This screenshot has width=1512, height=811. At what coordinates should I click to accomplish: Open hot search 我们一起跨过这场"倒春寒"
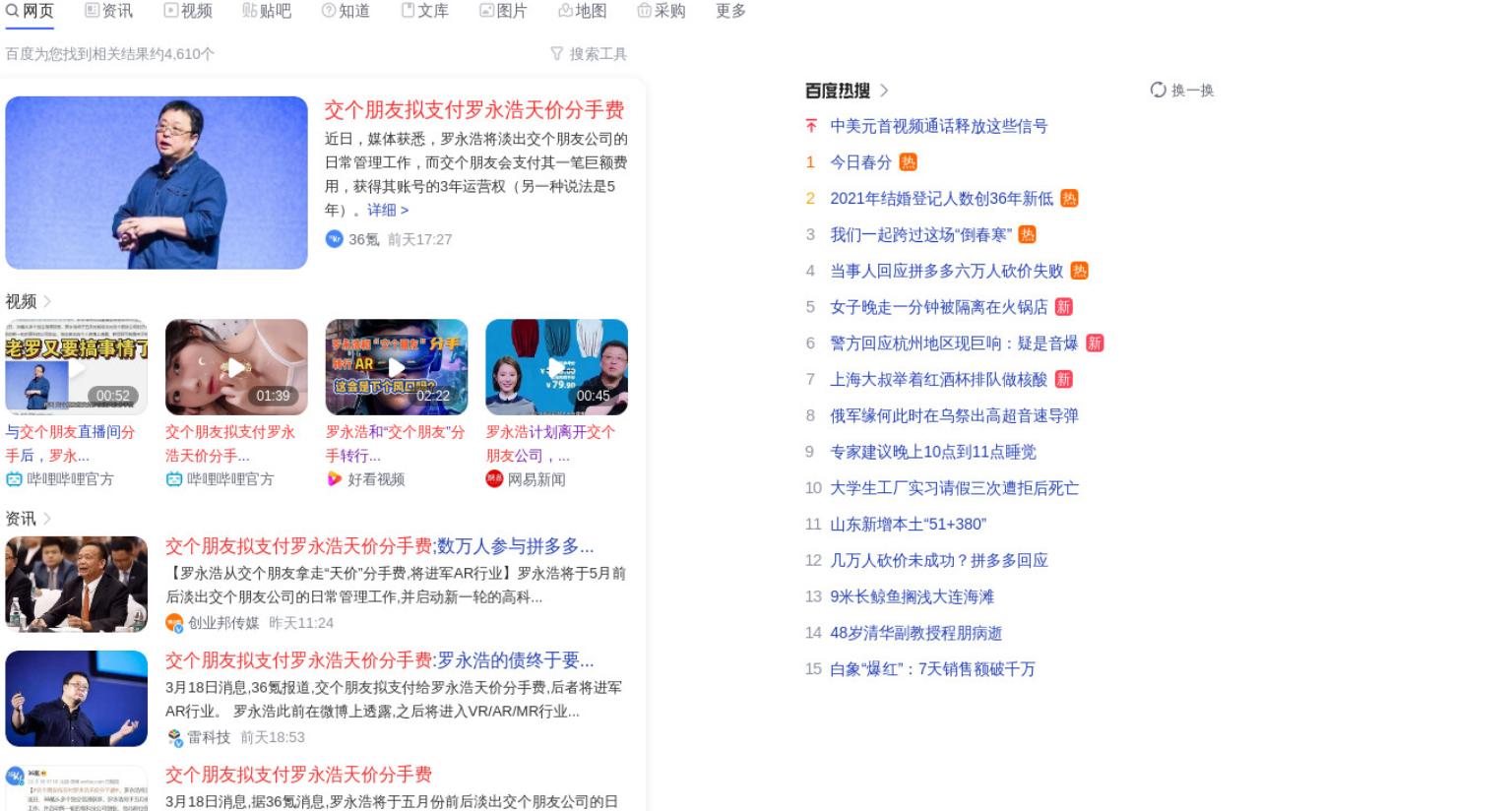(921, 235)
